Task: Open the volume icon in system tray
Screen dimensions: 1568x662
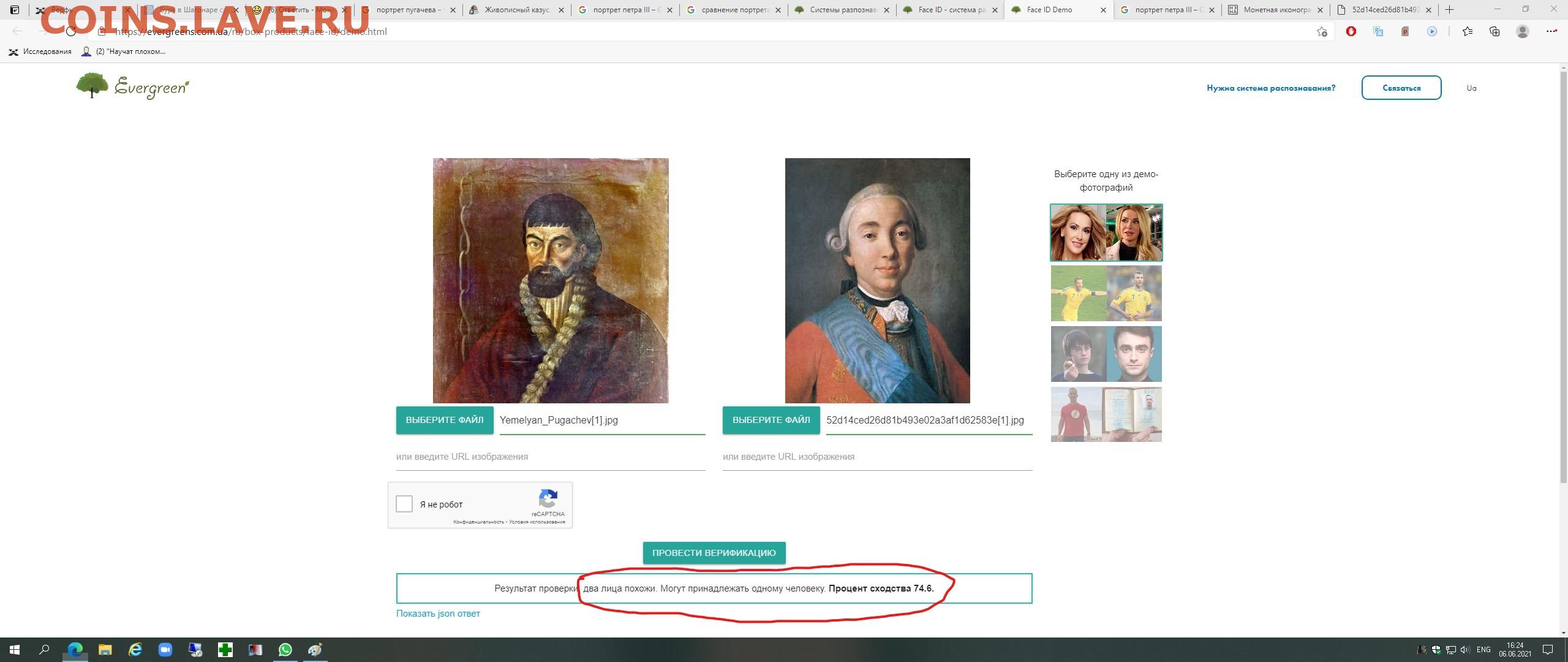Action: pyautogui.click(x=1465, y=650)
